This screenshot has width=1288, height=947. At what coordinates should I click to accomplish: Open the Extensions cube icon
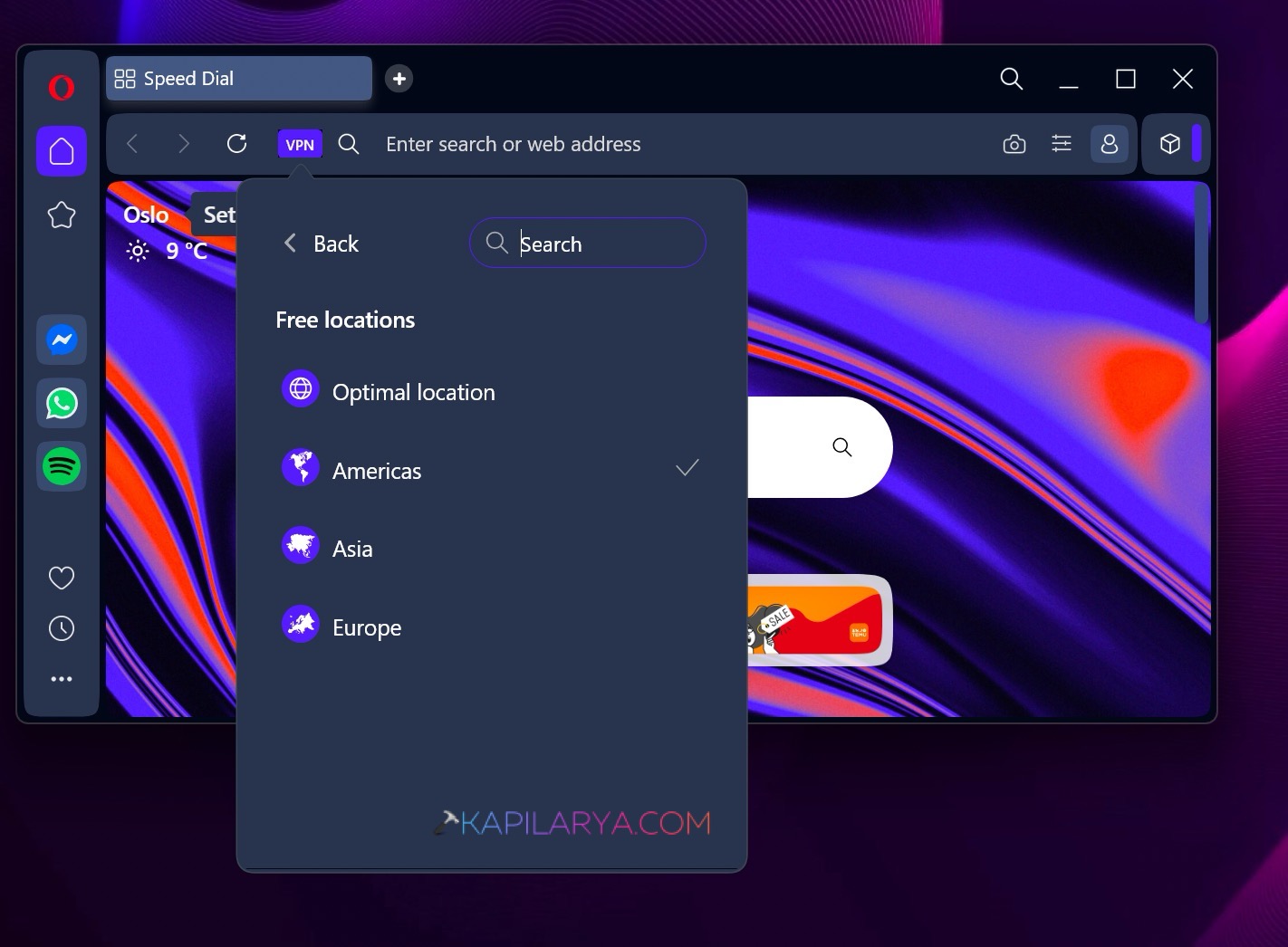[x=1170, y=144]
